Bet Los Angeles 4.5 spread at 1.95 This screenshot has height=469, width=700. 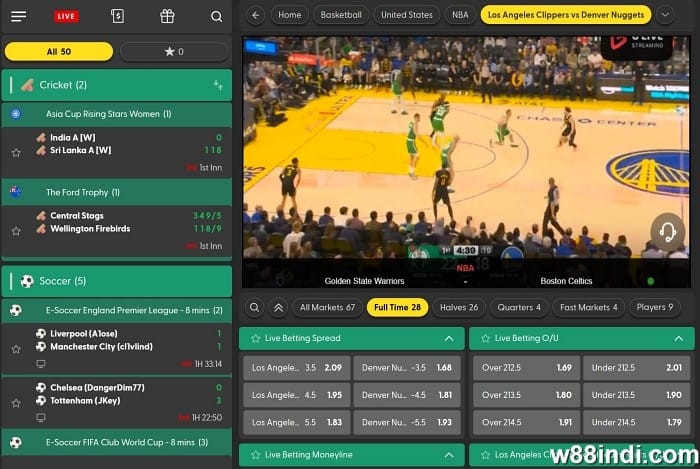tap(297, 395)
